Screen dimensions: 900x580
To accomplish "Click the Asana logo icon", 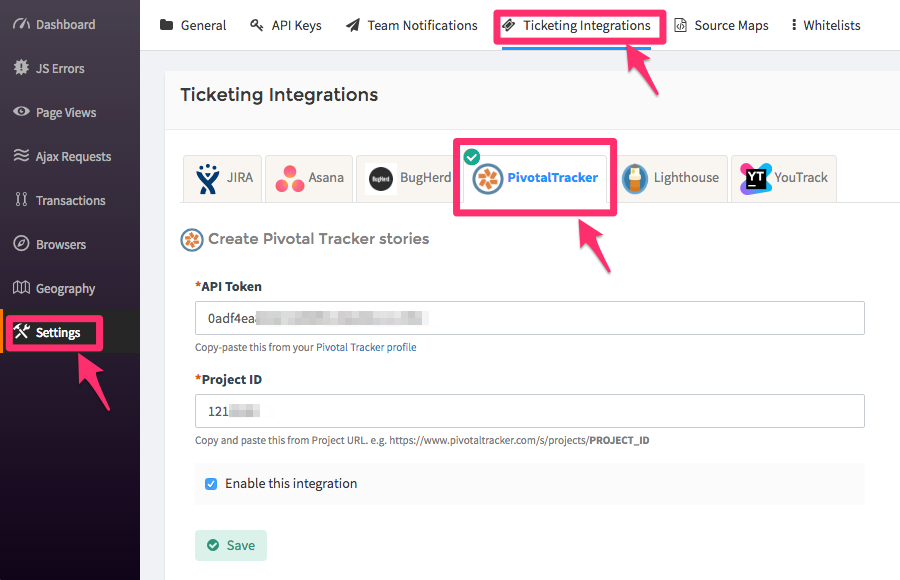I will click(x=290, y=179).
